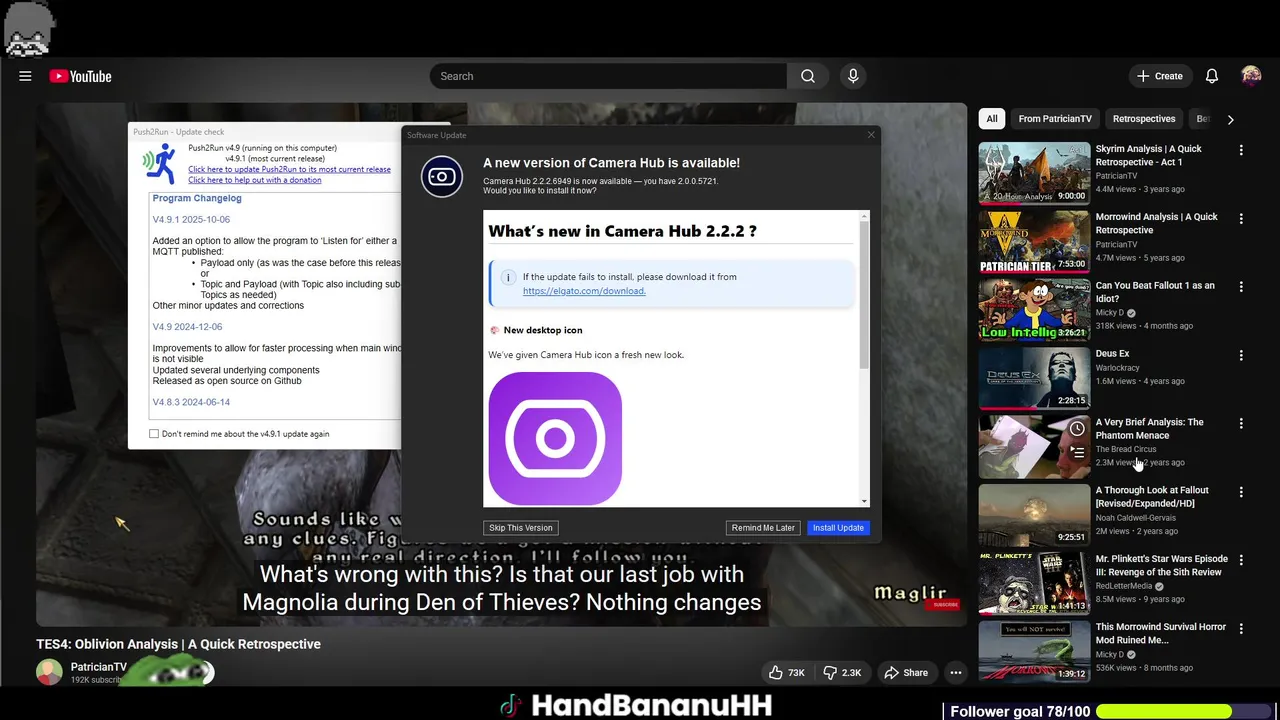
Task: Click the Program Changelog heading in Push2Run
Action: [197, 198]
